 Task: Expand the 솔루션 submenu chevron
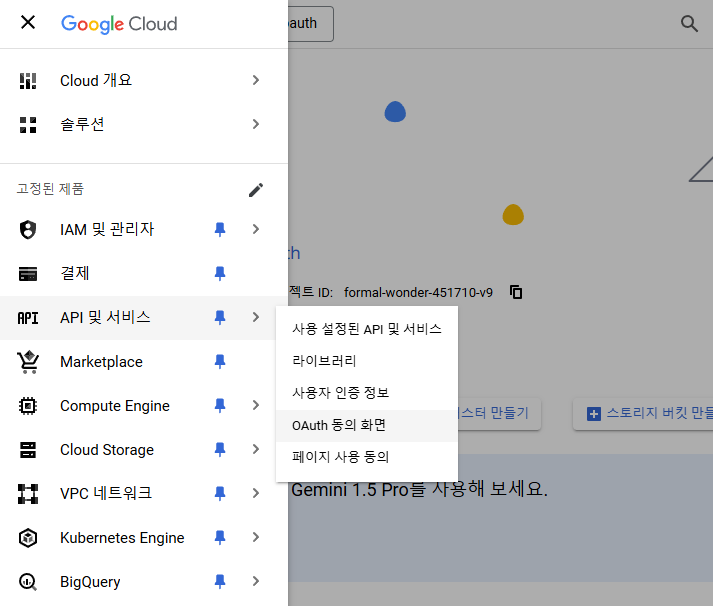pyautogui.click(x=256, y=124)
